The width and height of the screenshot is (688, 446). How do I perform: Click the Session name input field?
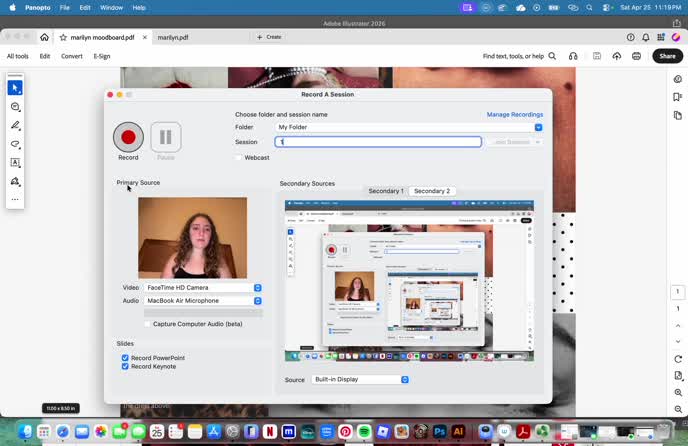(x=378, y=142)
